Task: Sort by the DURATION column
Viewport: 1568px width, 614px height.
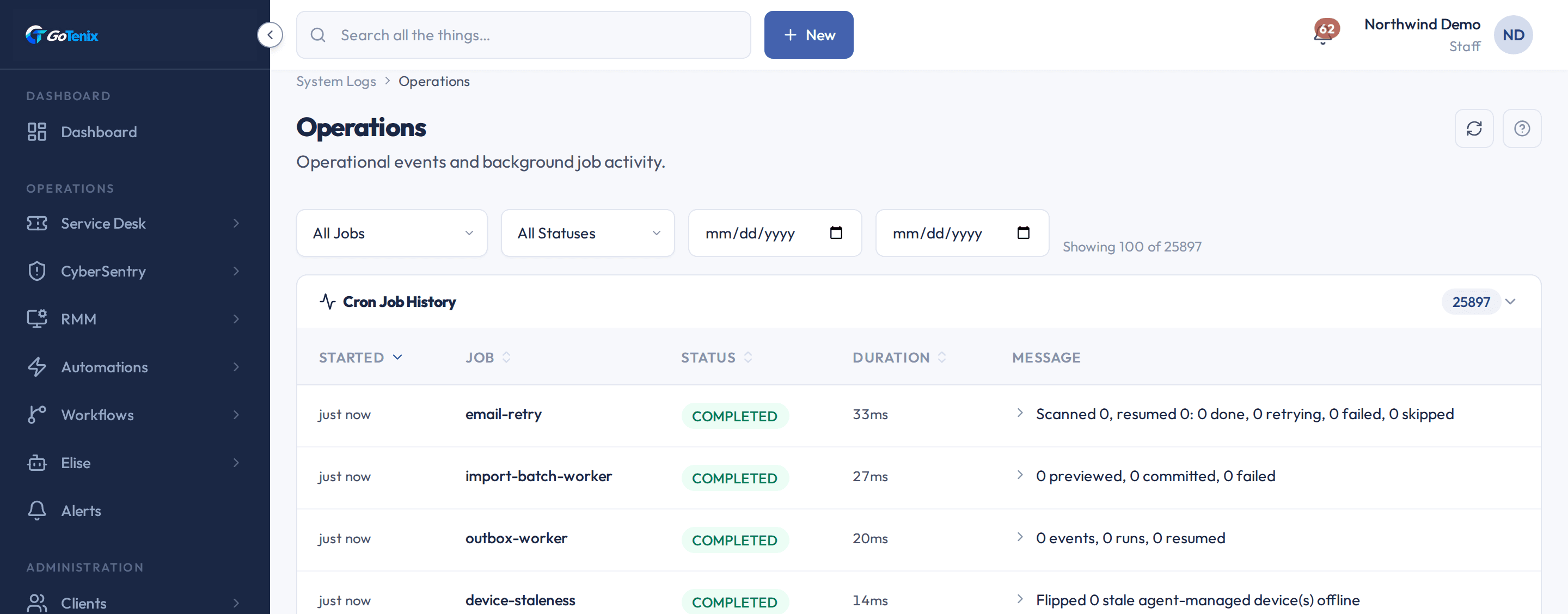Action: [899, 357]
